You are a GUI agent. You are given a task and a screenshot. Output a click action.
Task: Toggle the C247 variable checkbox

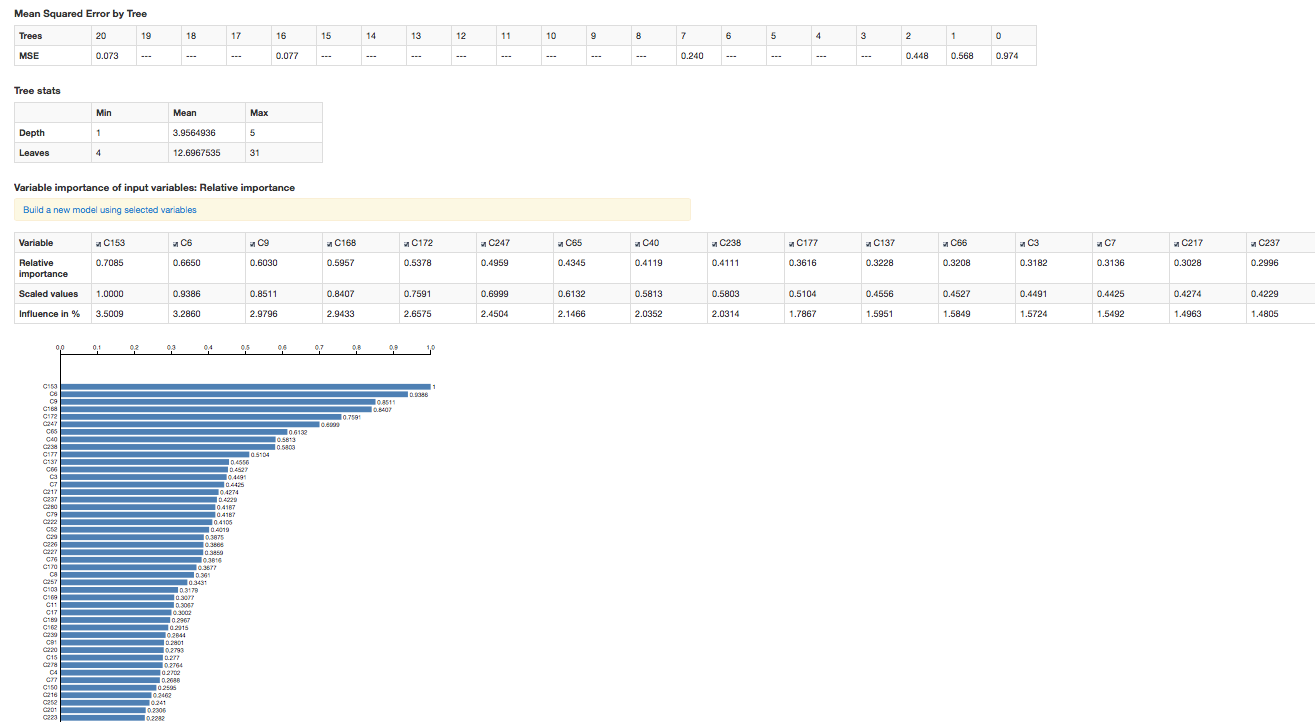[x=483, y=243]
